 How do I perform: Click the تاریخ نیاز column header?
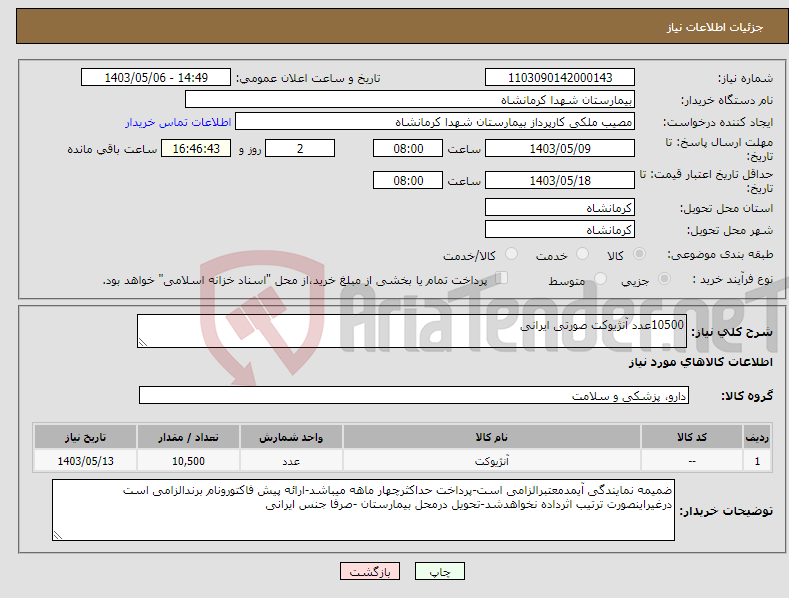pyautogui.click(x=85, y=437)
